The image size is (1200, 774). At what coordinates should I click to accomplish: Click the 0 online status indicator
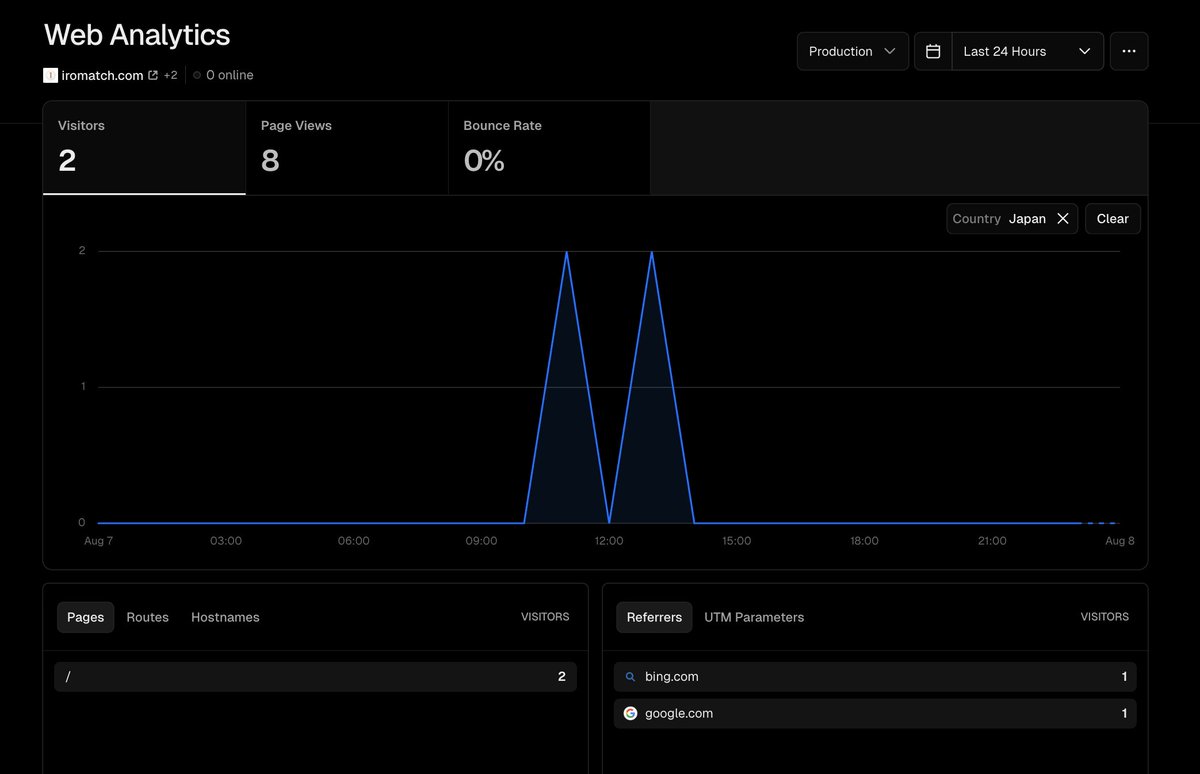223,75
